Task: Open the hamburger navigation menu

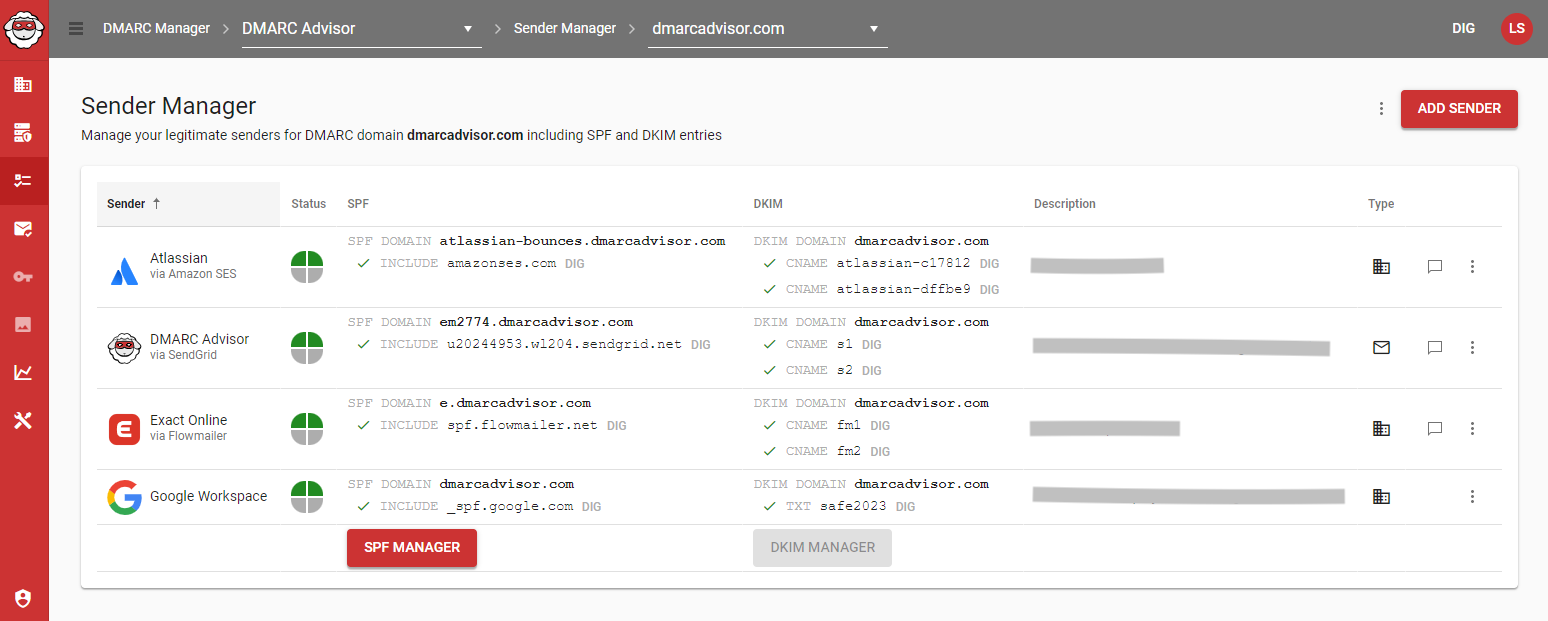Action: (76, 28)
